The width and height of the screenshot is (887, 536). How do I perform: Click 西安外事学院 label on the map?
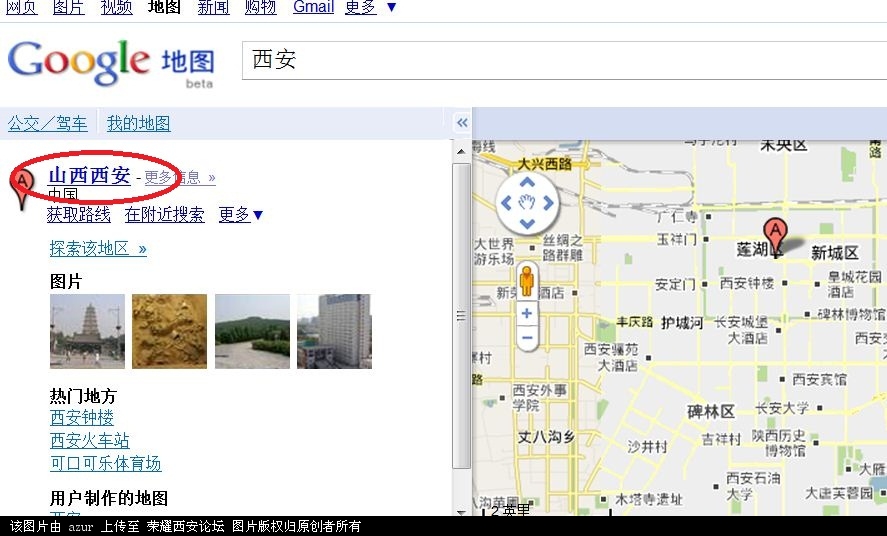pyautogui.click(x=539, y=397)
